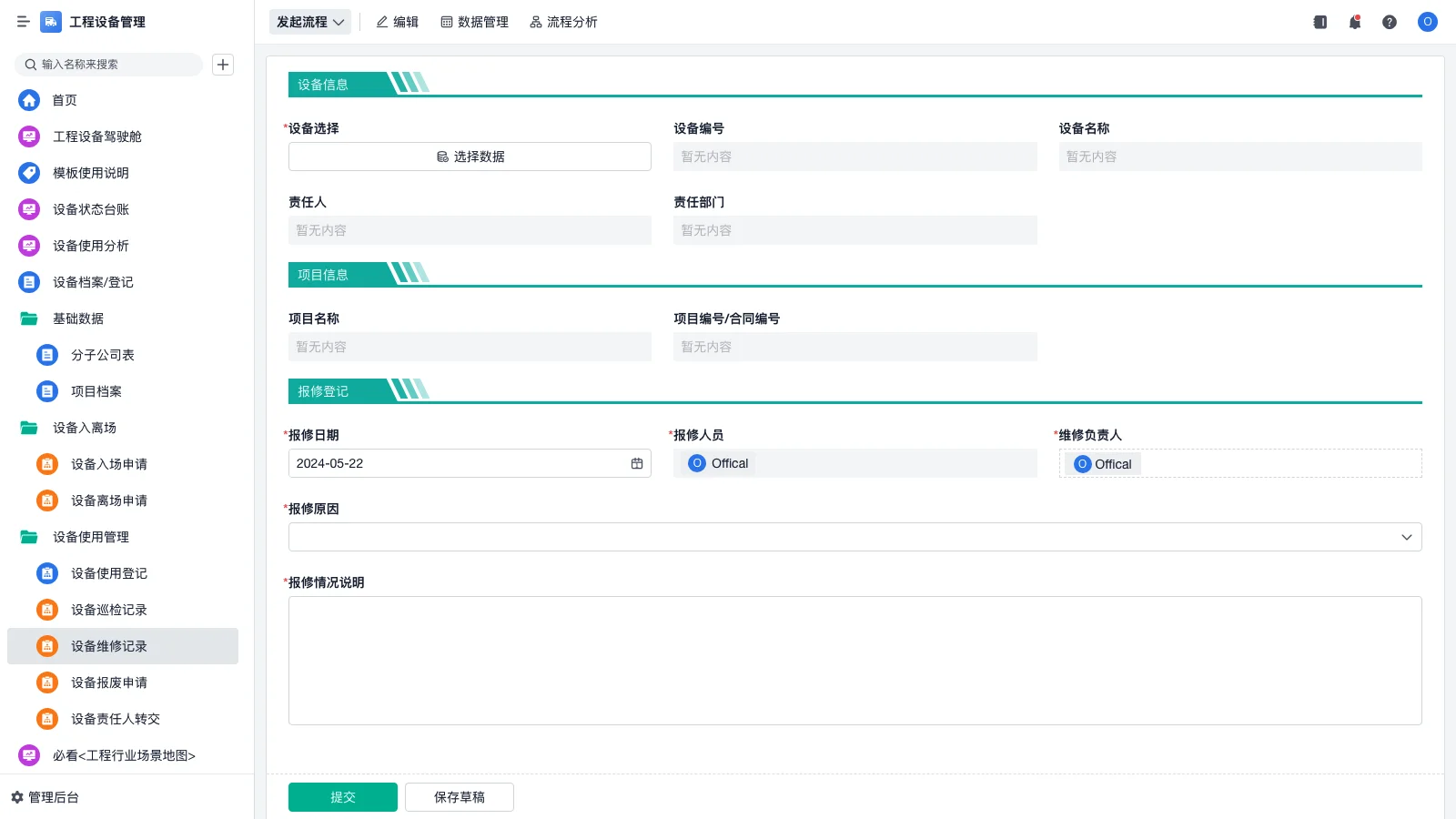Click the 项目名称 field

(470, 347)
